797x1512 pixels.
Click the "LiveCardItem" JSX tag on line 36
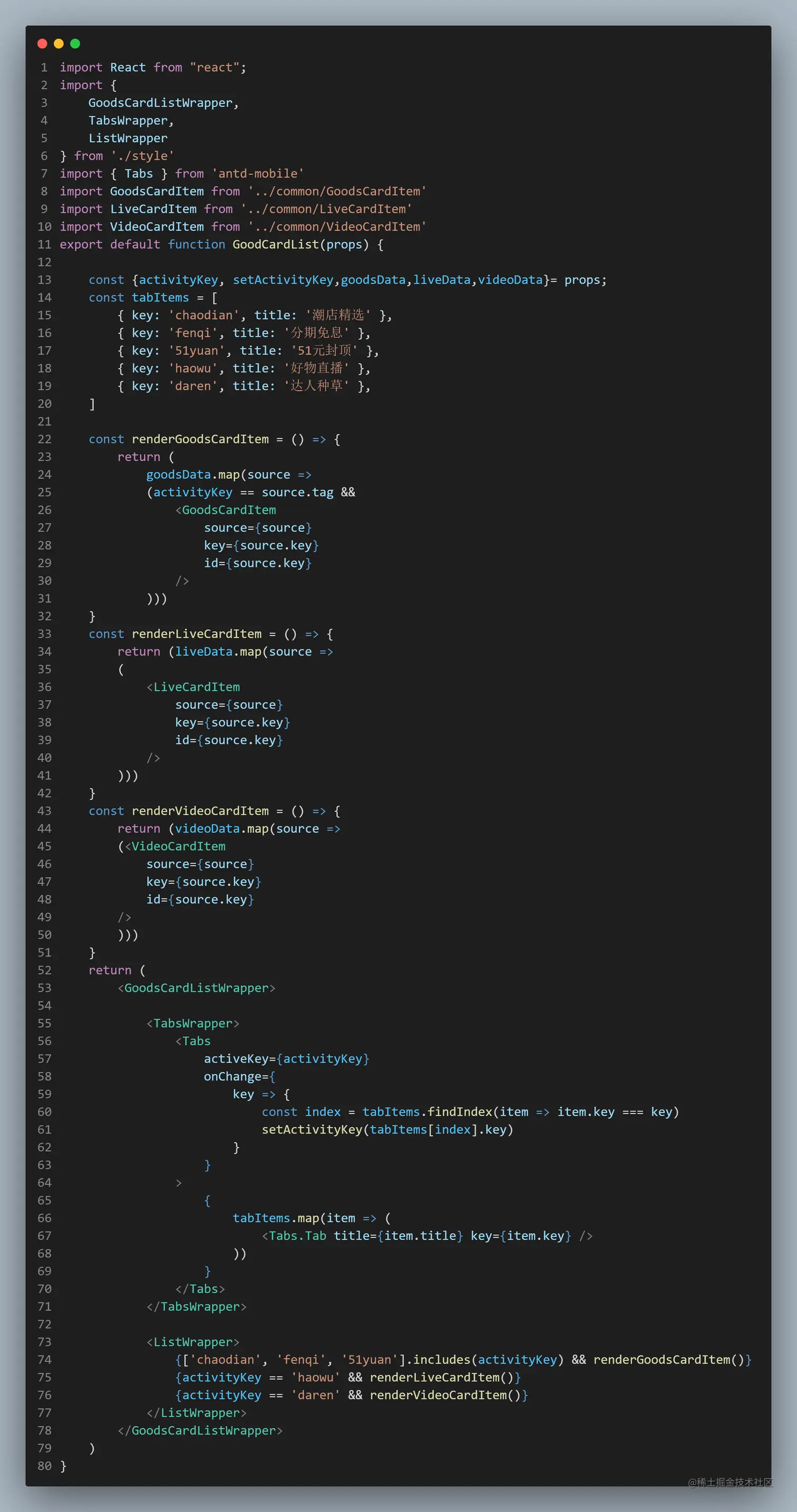click(197, 687)
